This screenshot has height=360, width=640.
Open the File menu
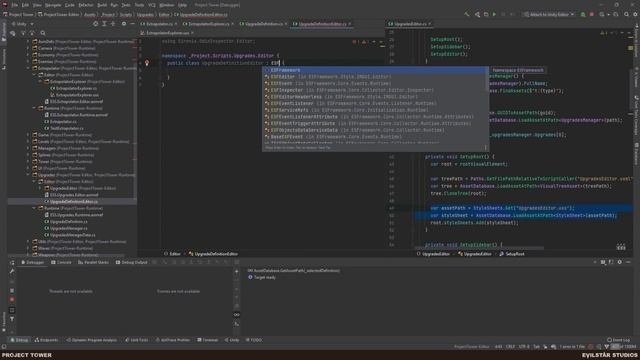click(x=14, y=5)
